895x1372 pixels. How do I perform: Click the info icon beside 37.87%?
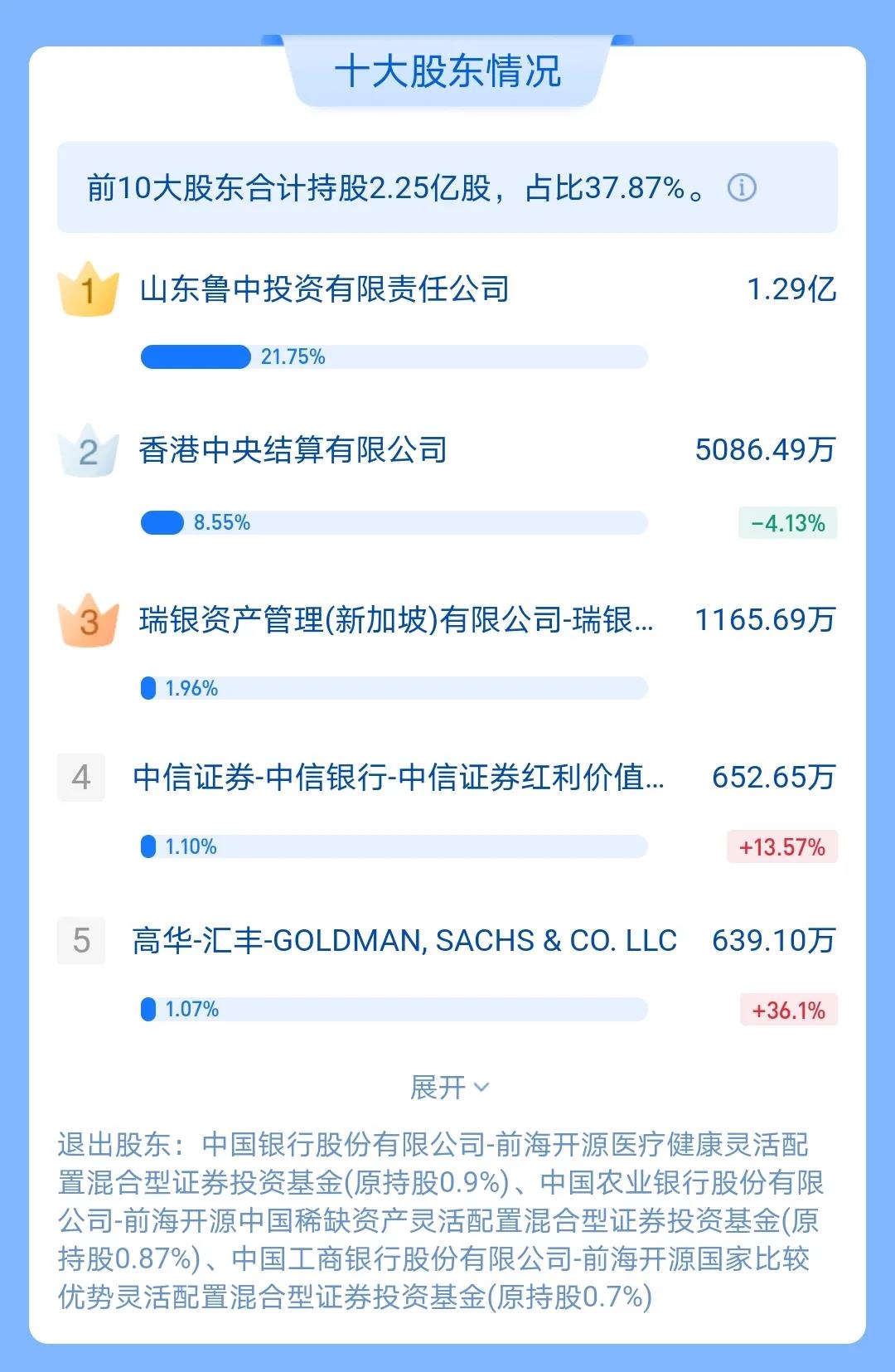click(742, 188)
